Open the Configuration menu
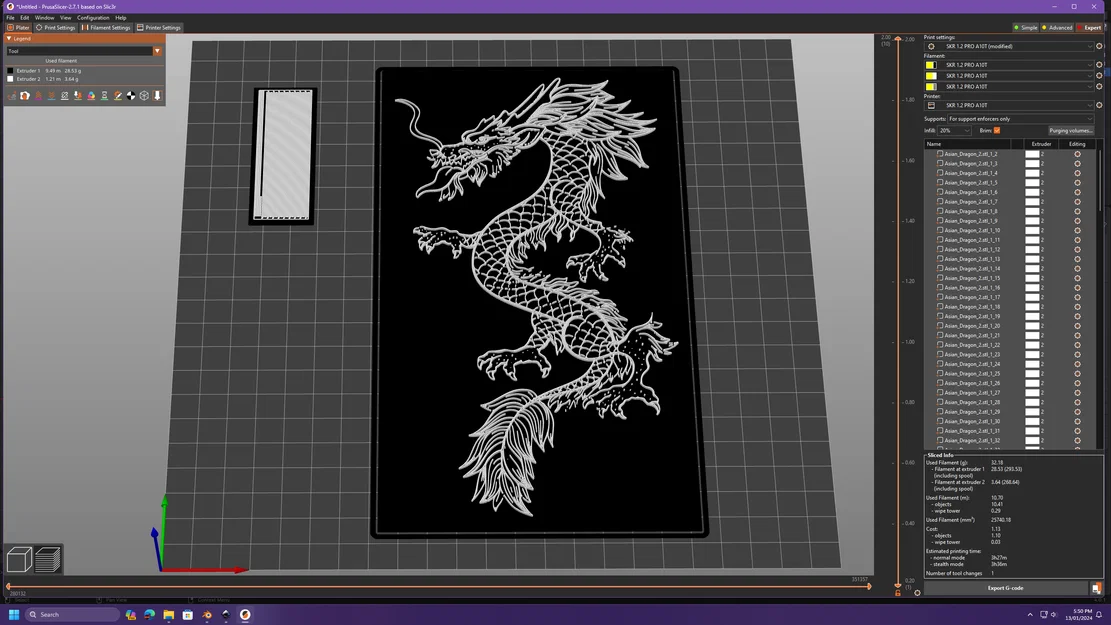 (x=93, y=18)
